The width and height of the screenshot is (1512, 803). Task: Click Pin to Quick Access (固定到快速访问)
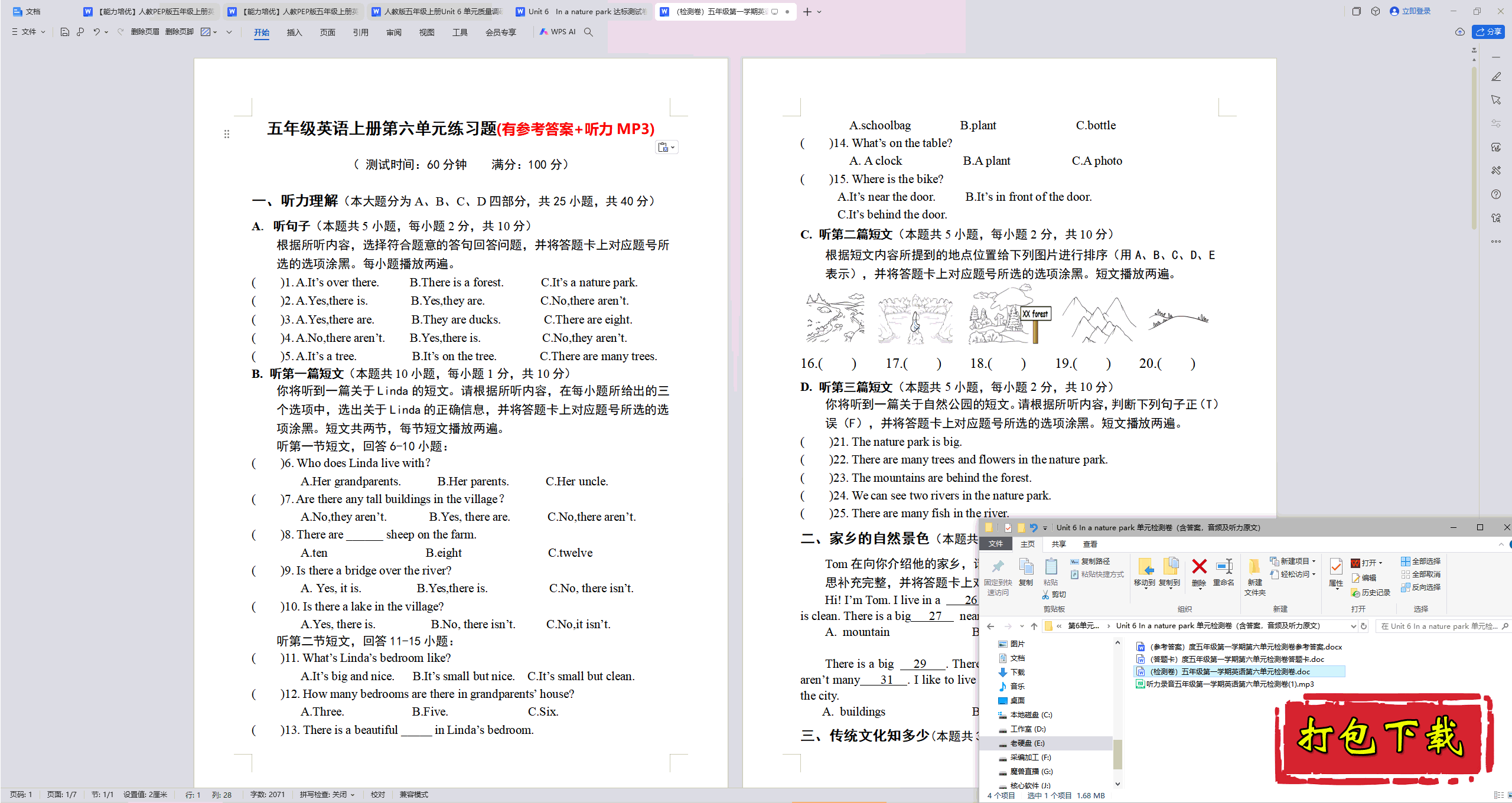point(998,577)
